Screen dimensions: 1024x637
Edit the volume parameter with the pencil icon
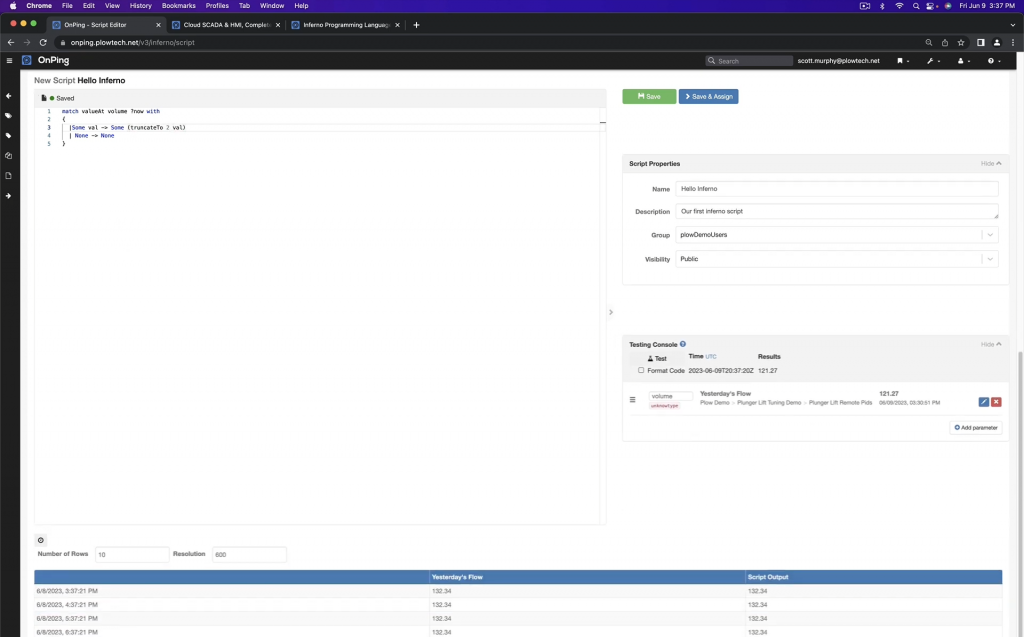click(984, 402)
